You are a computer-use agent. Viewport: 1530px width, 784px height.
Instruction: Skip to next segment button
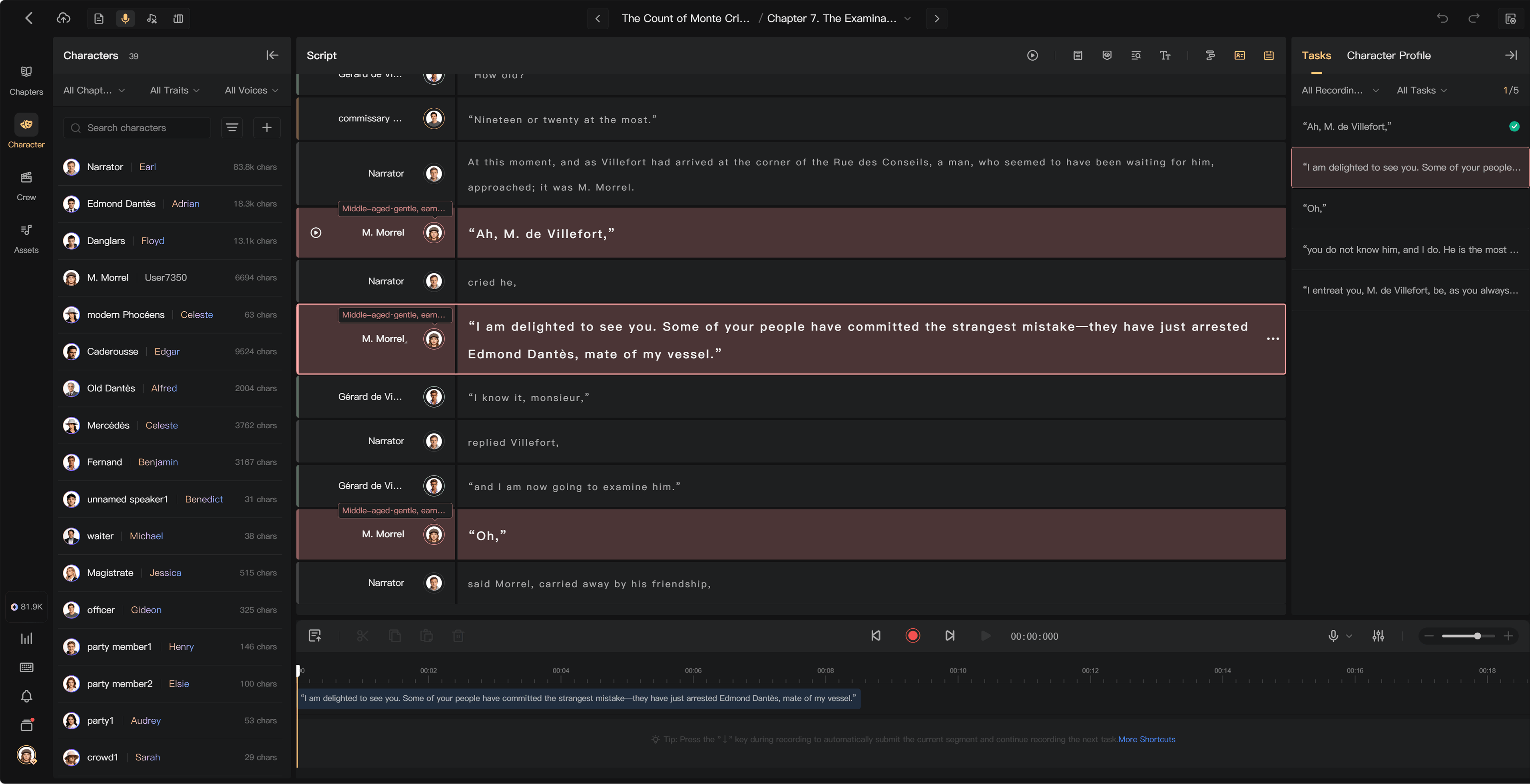click(x=950, y=636)
